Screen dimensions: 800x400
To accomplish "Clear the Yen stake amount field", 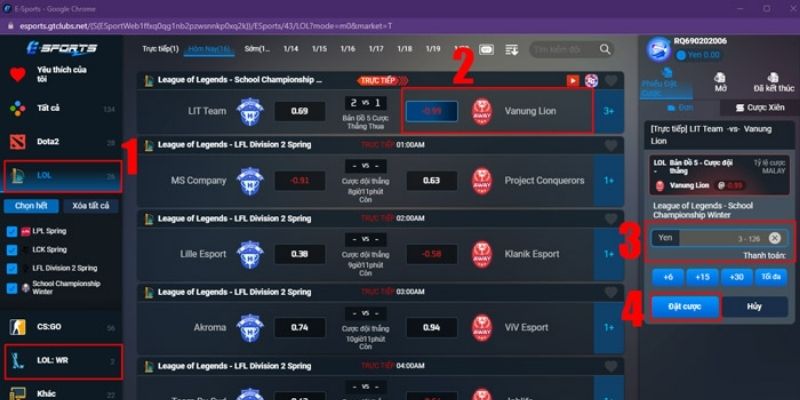I will 774,238.
